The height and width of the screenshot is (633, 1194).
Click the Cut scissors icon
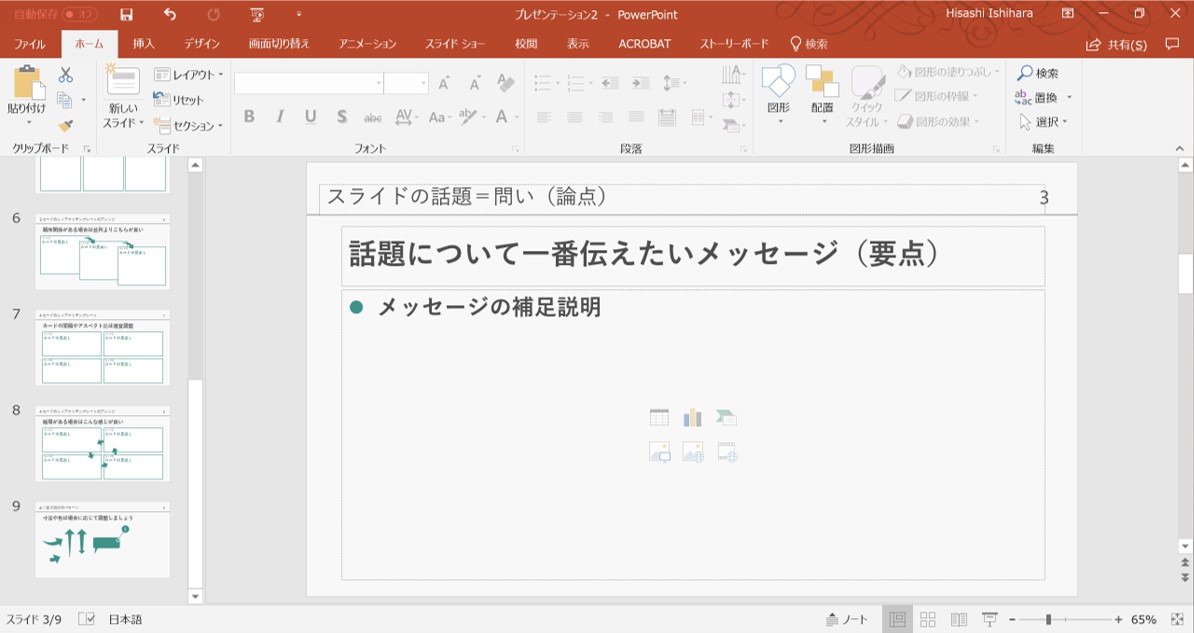(x=65, y=75)
